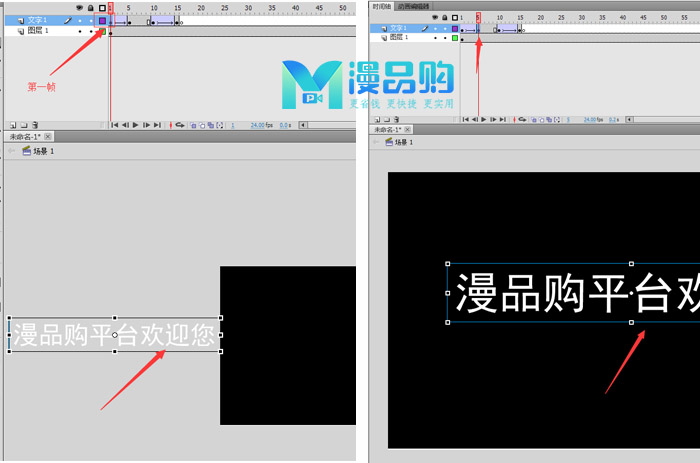Click current frame value 1, left timeline
The width and height of the screenshot is (700, 463).
[x=233, y=125]
